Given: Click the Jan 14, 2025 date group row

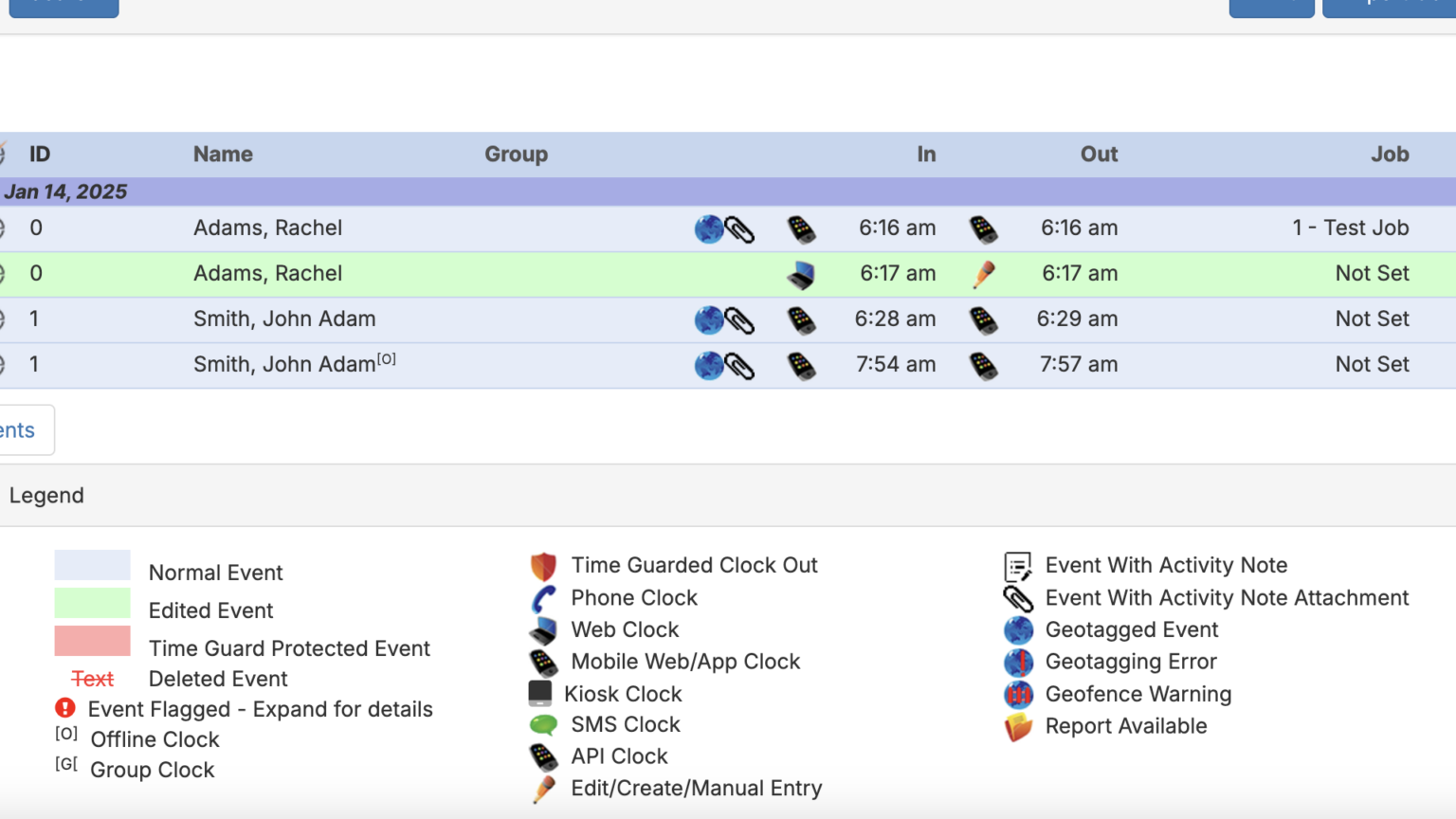Looking at the screenshot, I should [x=65, y=191].
